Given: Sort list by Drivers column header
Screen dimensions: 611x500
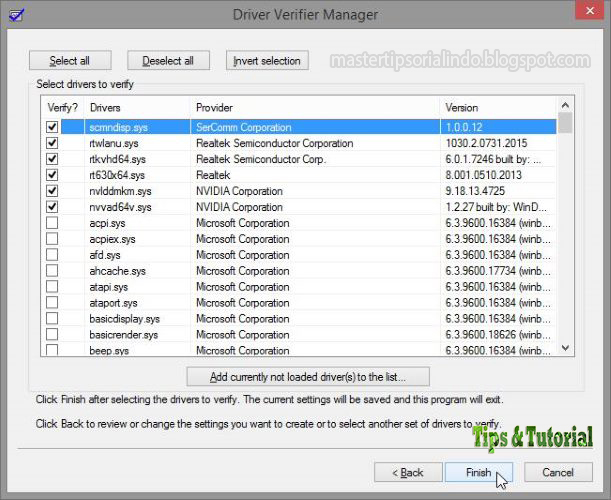Looking at the screenshot, I should (x=137, y=108).
